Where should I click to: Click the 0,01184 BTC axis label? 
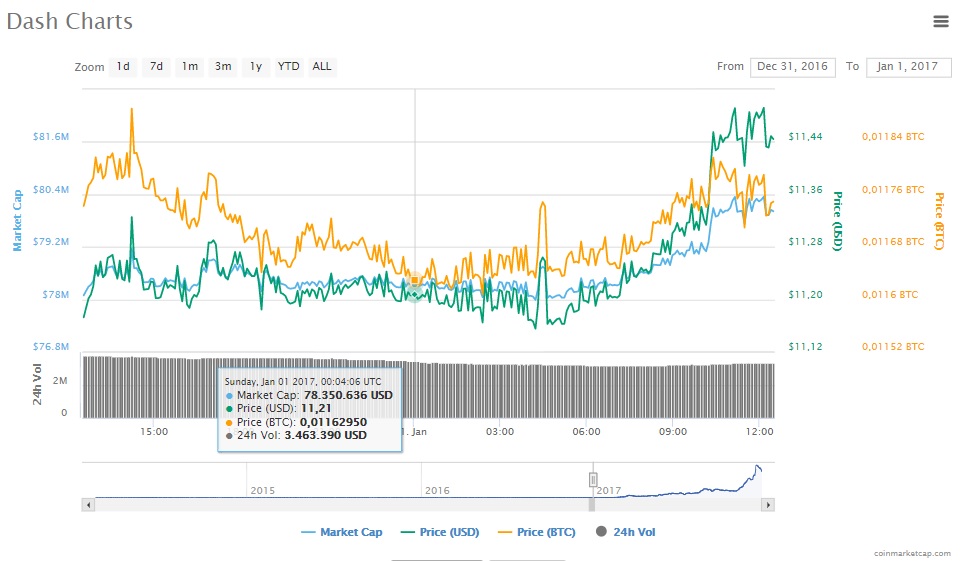893,136
